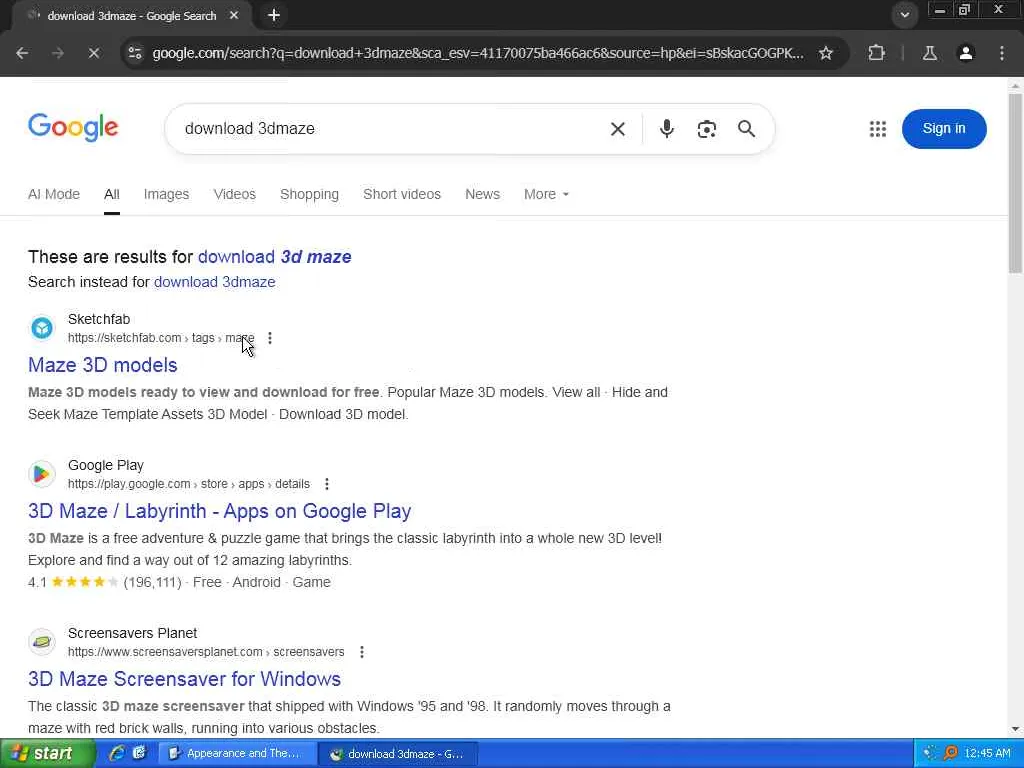
Task: Click the corrected 'download 3d maze' link
Action: tap(274, 257)
